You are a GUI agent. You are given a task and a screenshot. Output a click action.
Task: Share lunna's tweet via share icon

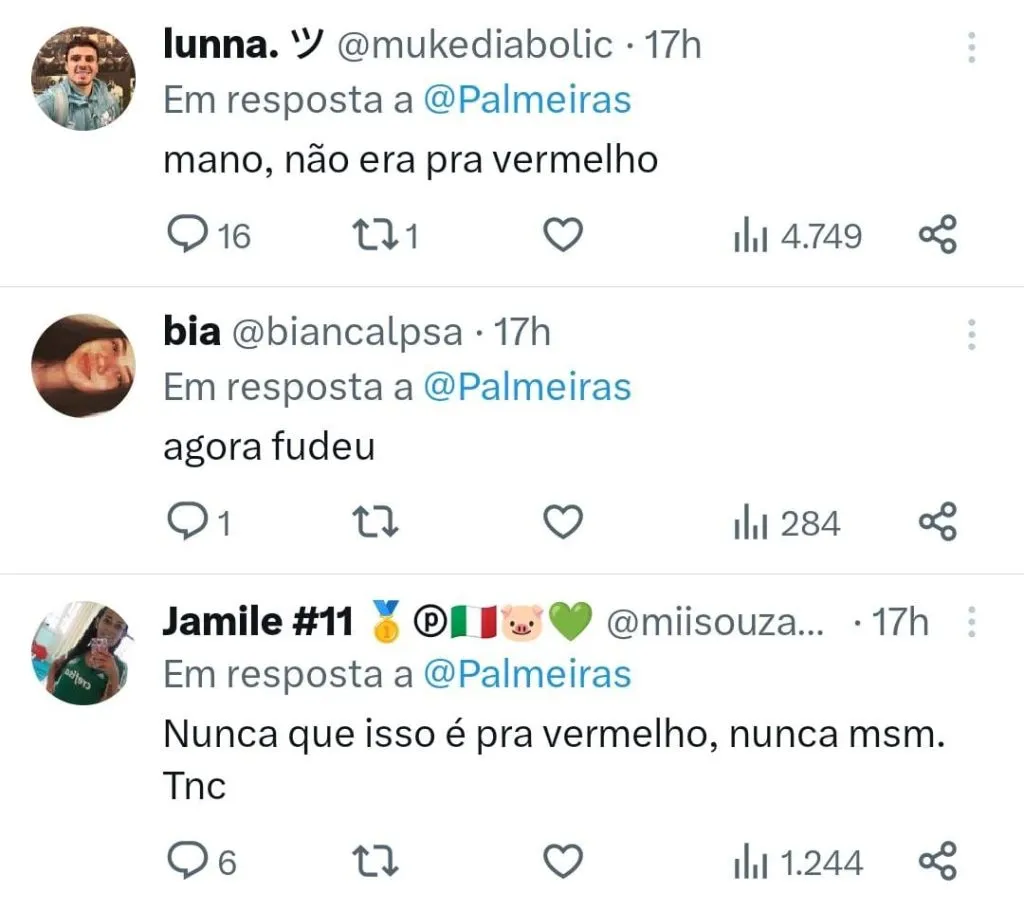pyautogui.click(x=937, y=235)
